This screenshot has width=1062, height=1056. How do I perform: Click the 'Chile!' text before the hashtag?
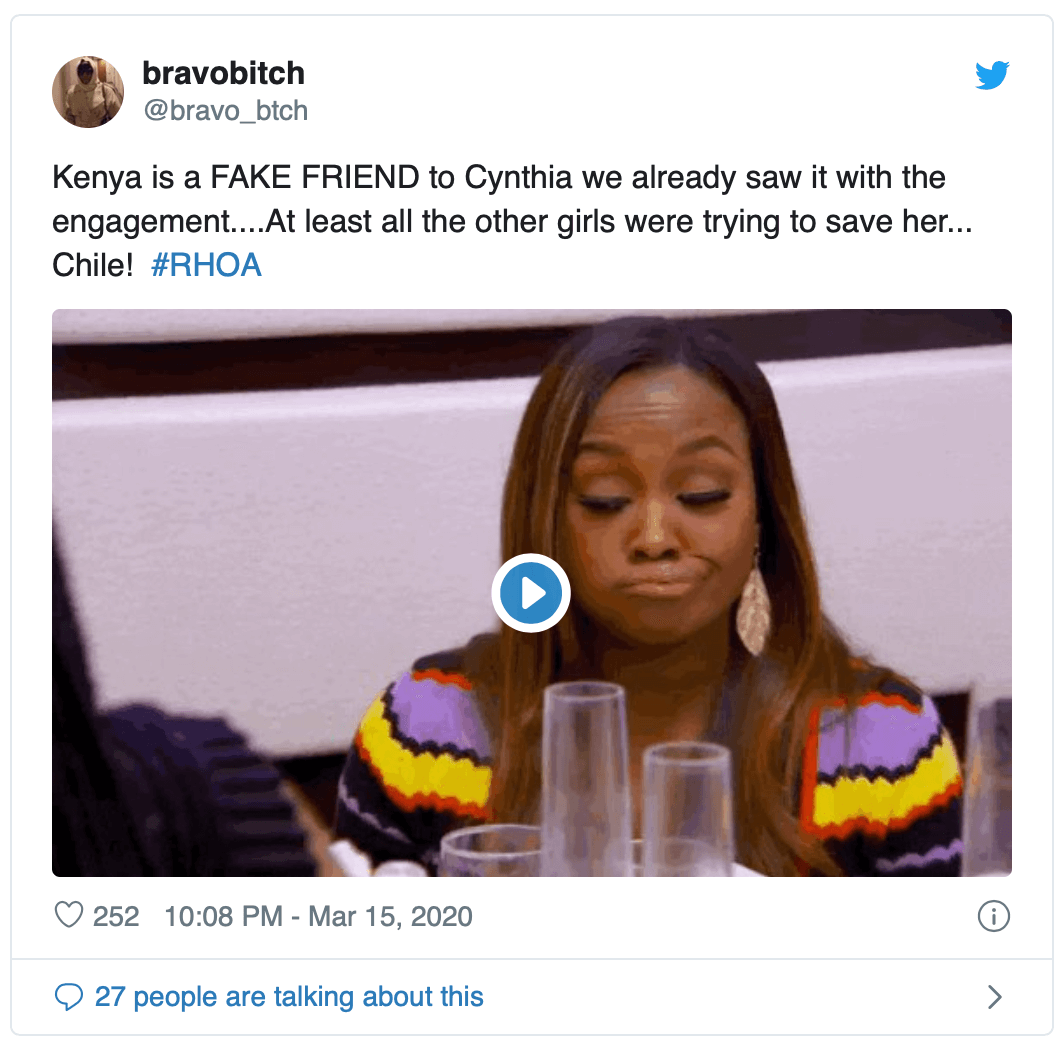tap(92, 265)
